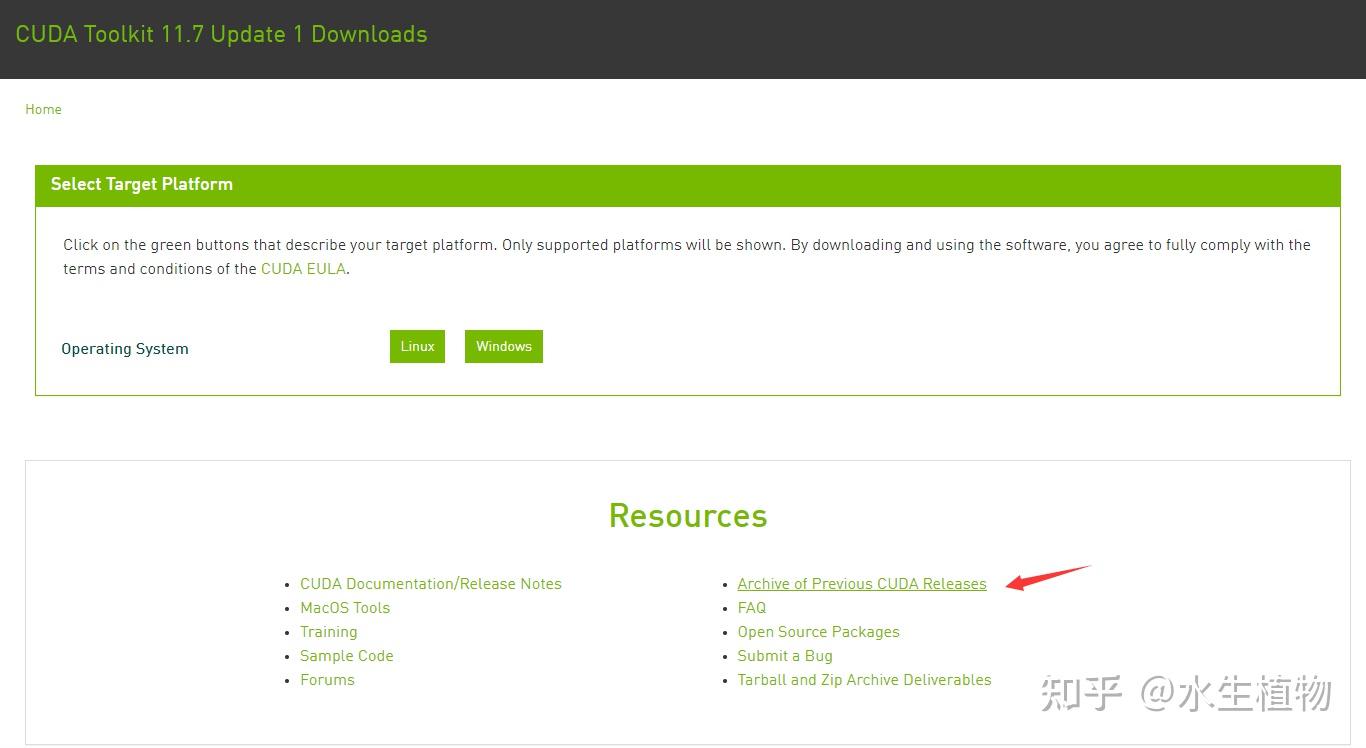Open the Open Source Packages link
Image resolution: width=1366 pixels, height=748 pixels.
point(819,632)
